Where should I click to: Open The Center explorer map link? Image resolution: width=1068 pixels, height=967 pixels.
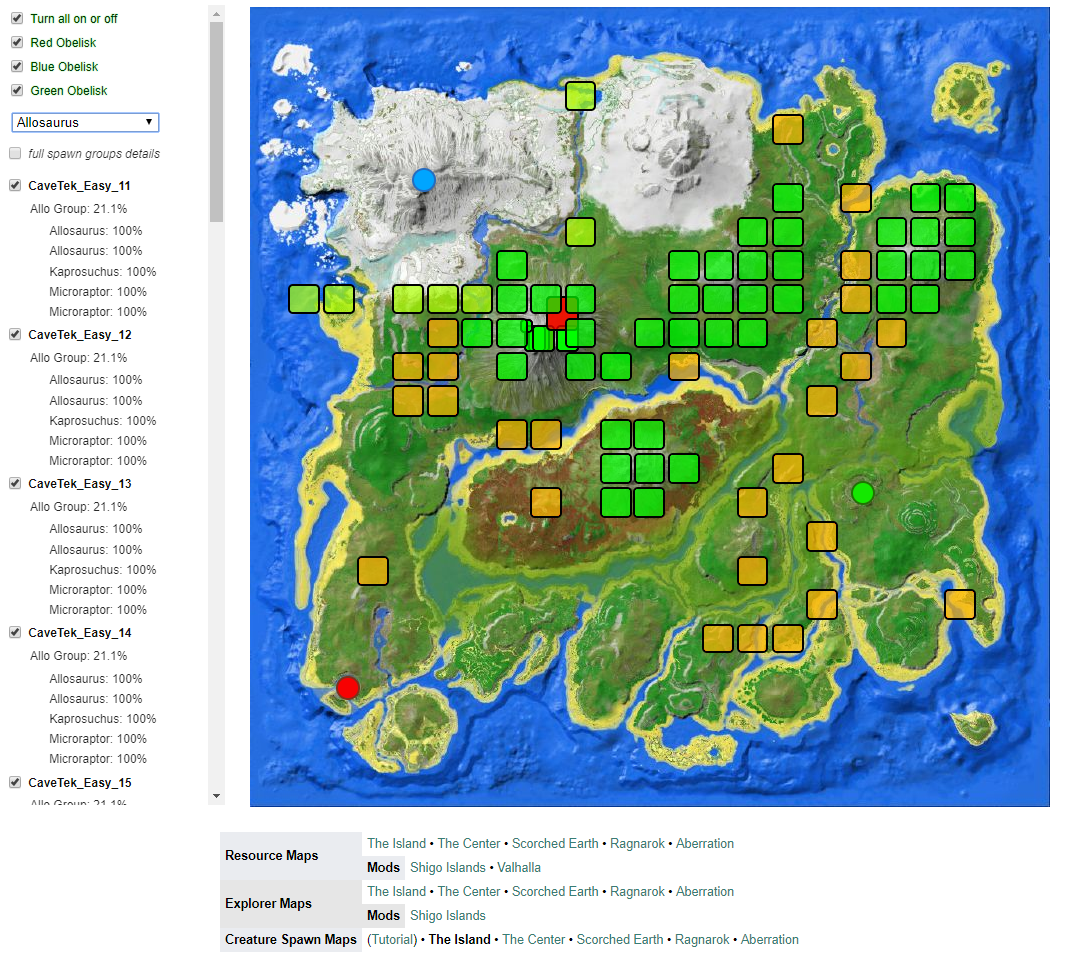(x=469, y=891)
